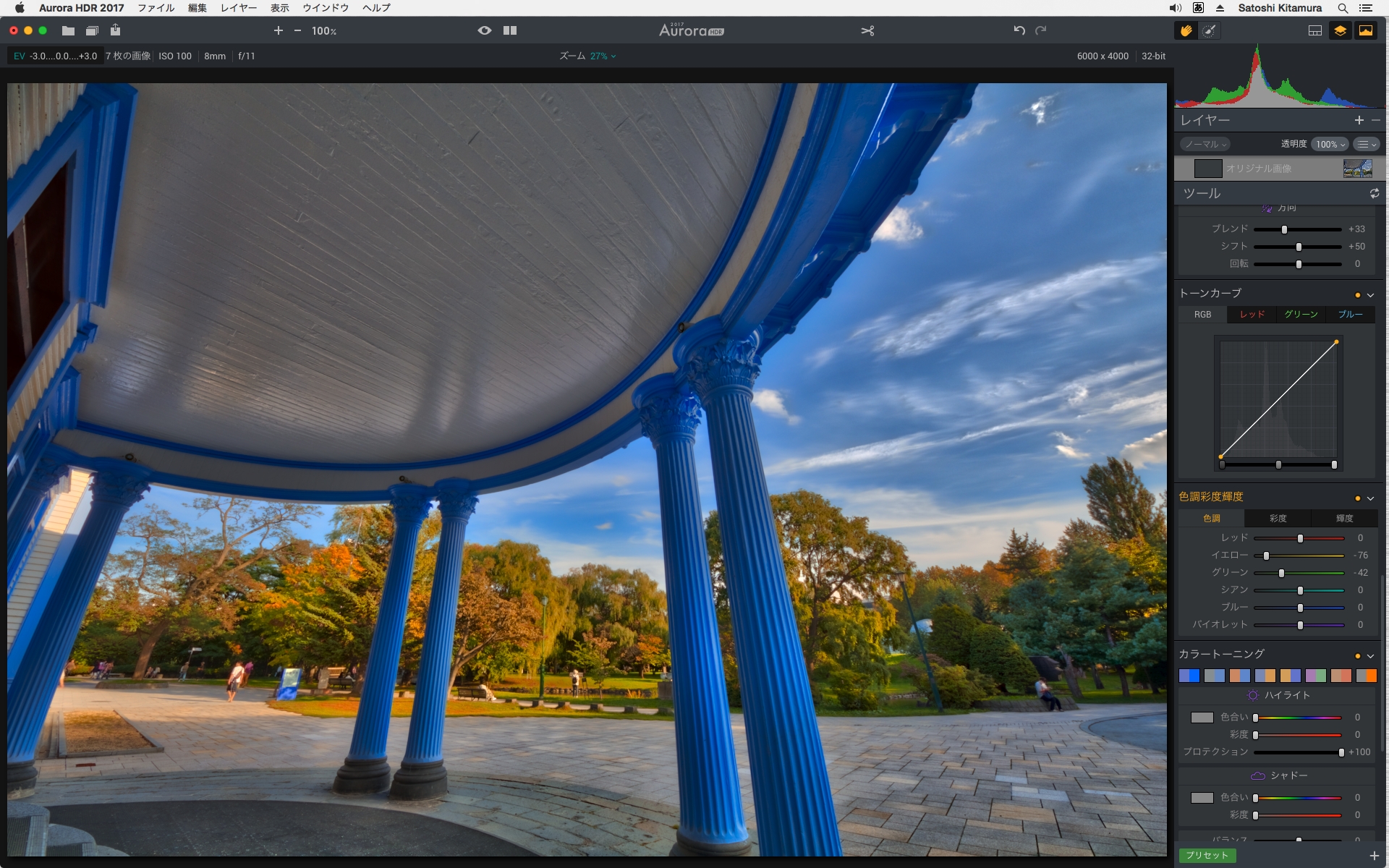This screenshot has width=1389, height=868.
Task: Open the ノーマル blend mode dropdown
Action: [1205, 144]
